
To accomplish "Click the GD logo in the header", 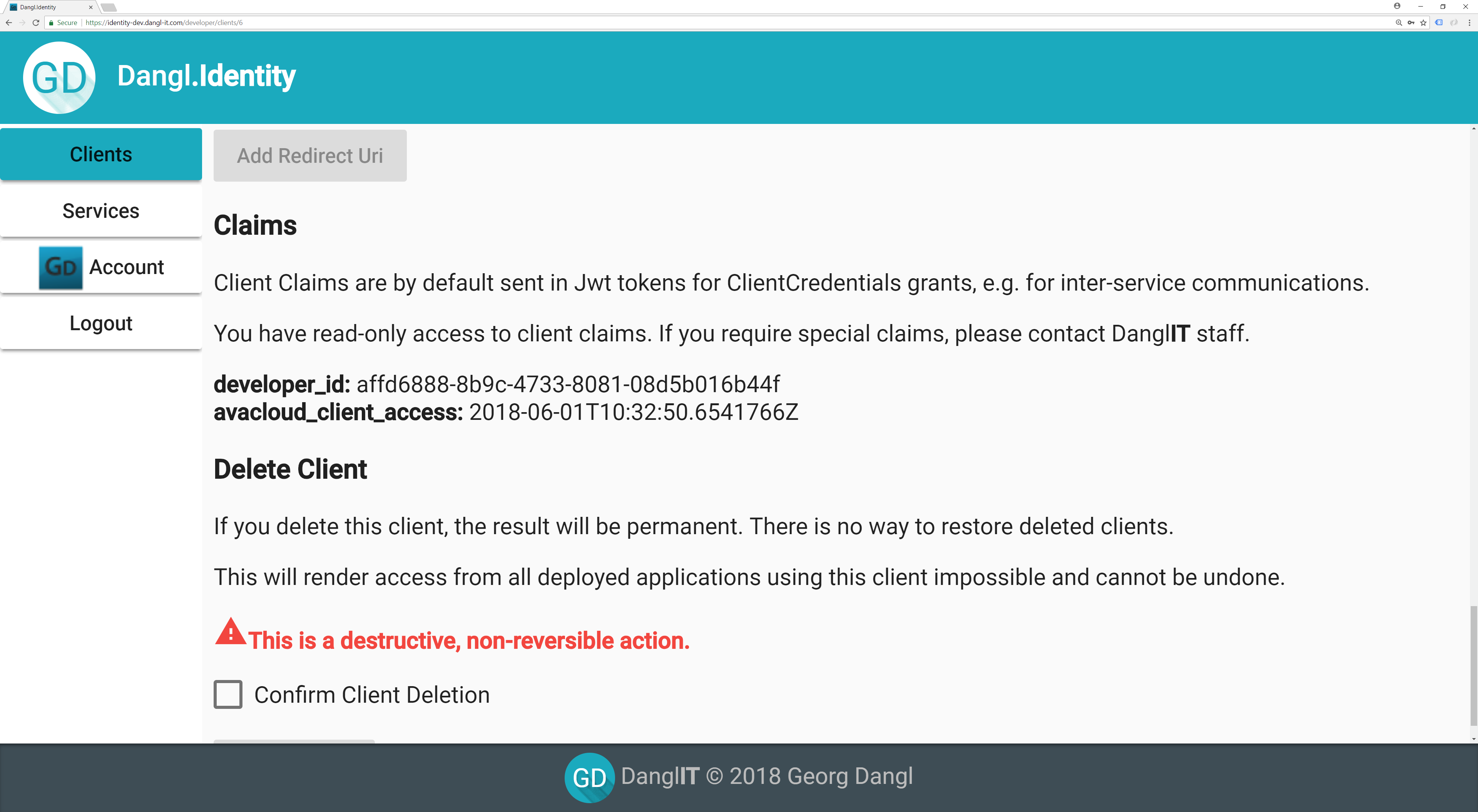I will pos(59,77).
